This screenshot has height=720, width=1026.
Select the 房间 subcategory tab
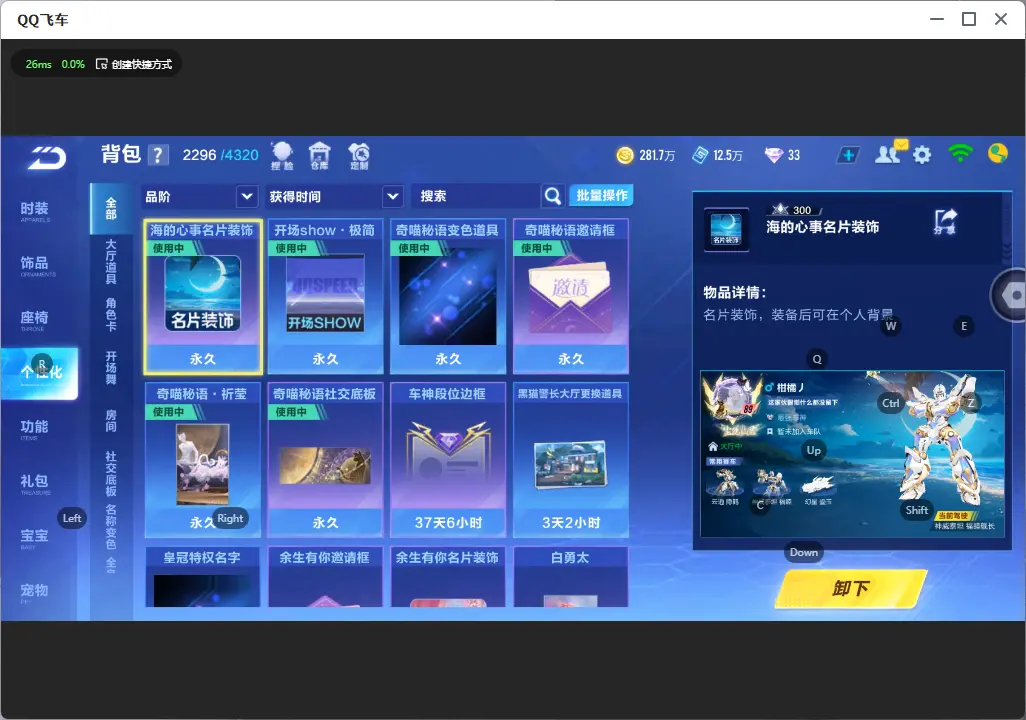coord(111,421)
